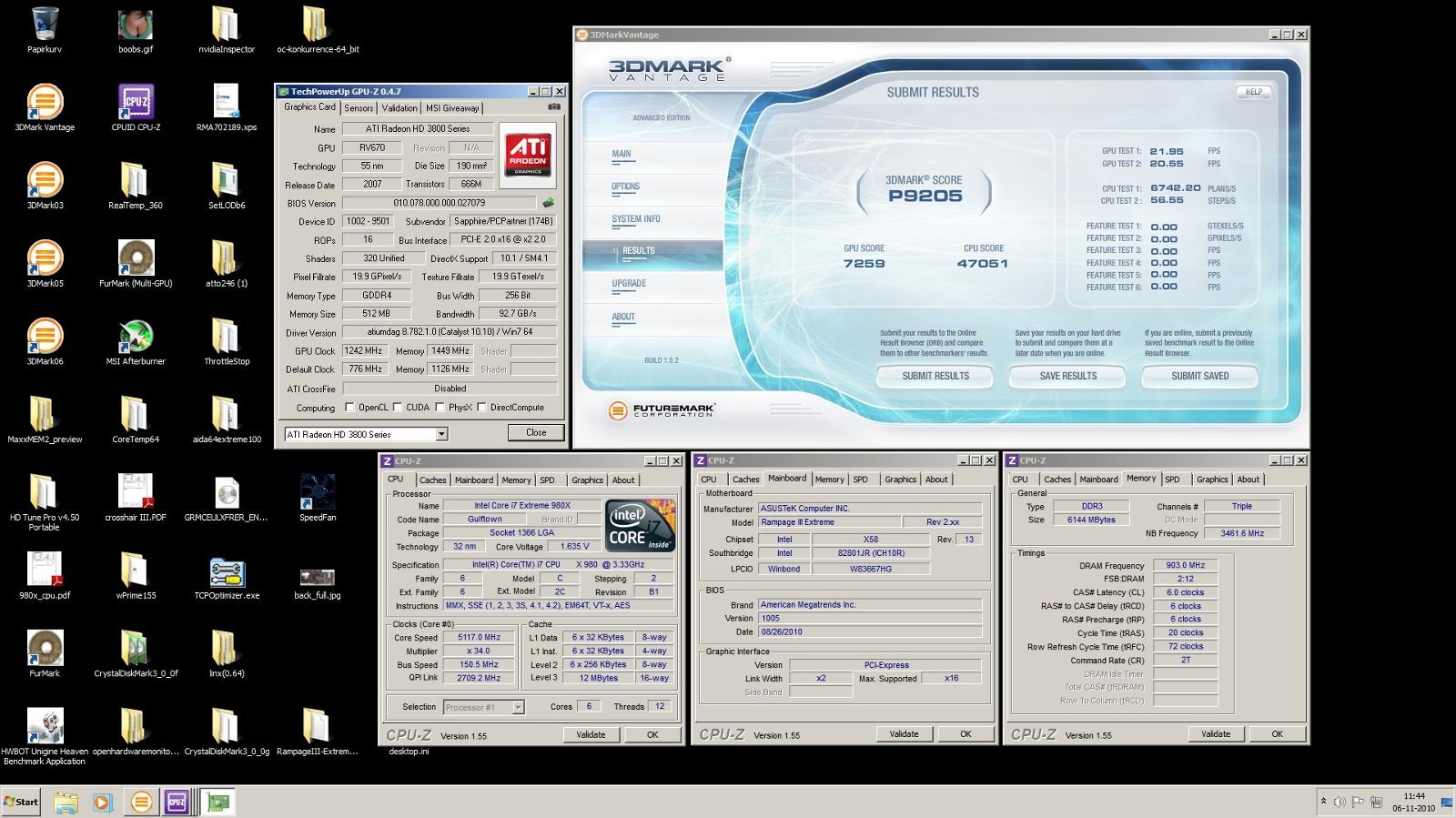Launch SpeedFan from the desktop
Viewport: 1456px width, 818px height.
point(317,498)
